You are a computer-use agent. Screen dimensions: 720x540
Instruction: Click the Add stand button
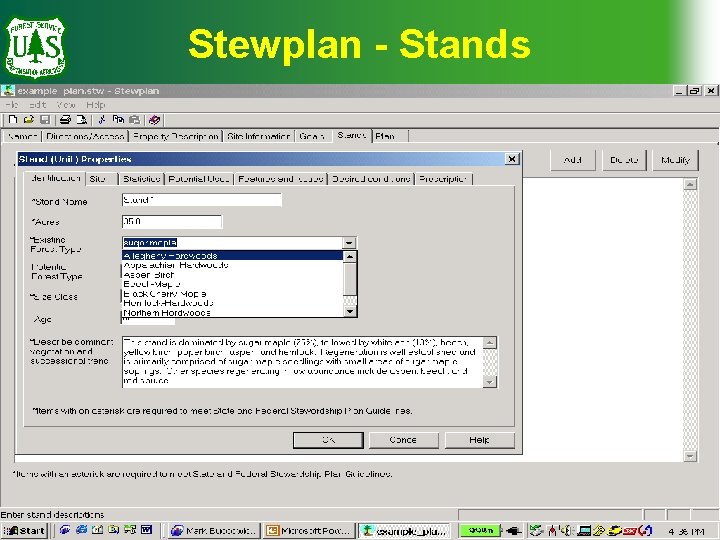pos(573,160)
